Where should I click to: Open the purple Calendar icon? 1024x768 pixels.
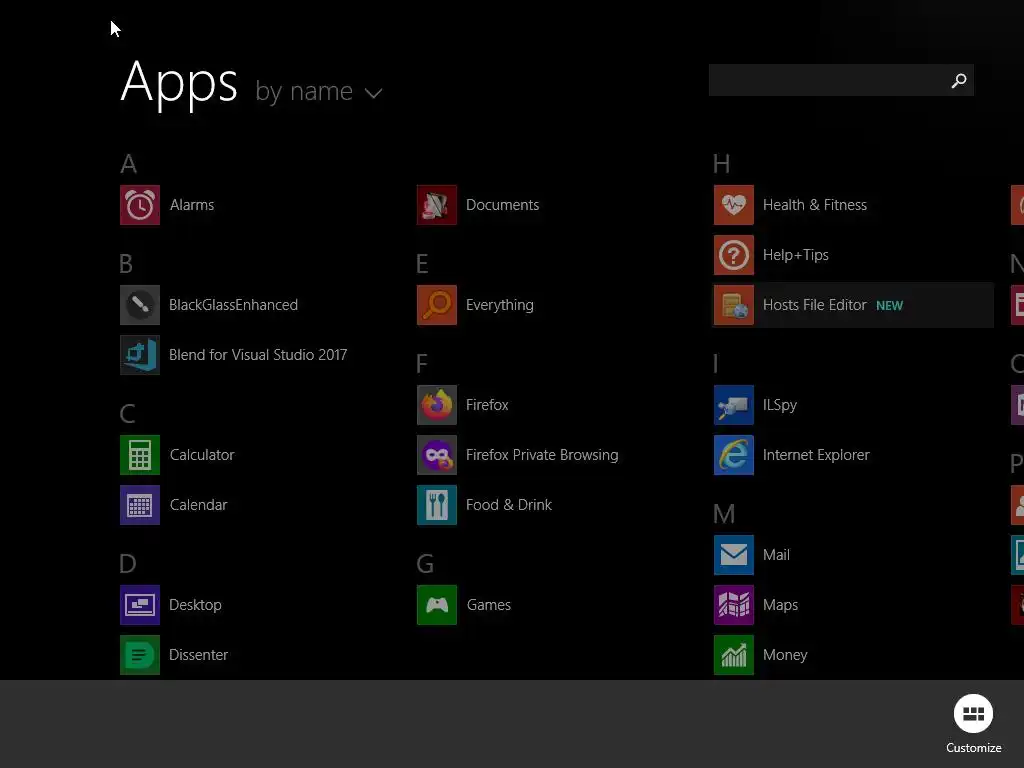coord(140,505)
